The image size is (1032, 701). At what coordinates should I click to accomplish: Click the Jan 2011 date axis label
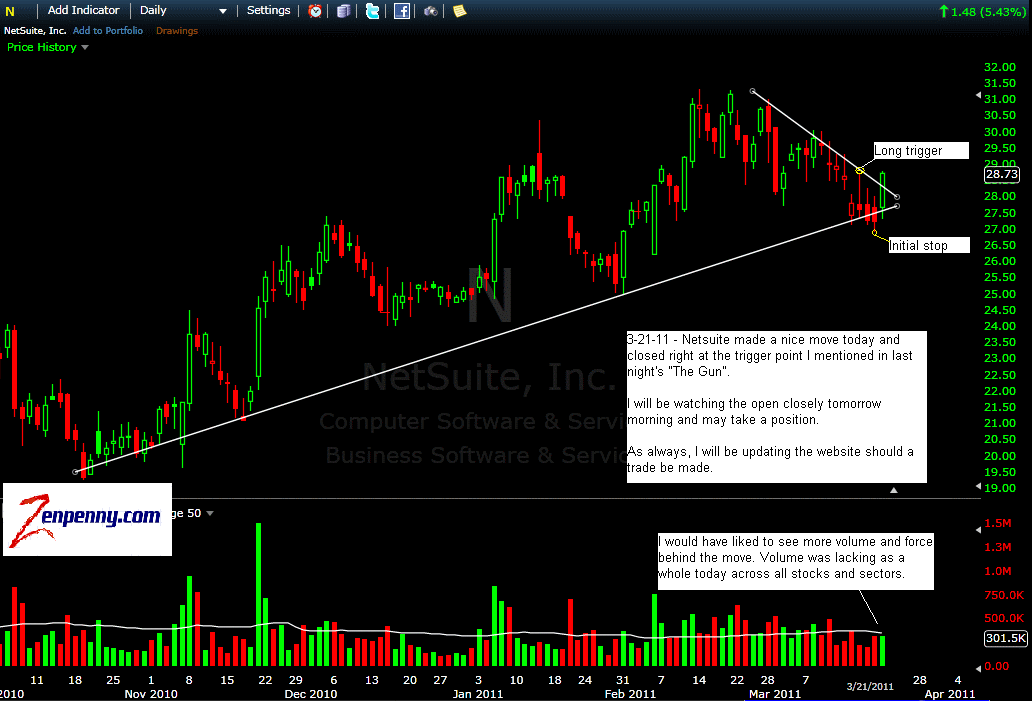pos(478,694)
